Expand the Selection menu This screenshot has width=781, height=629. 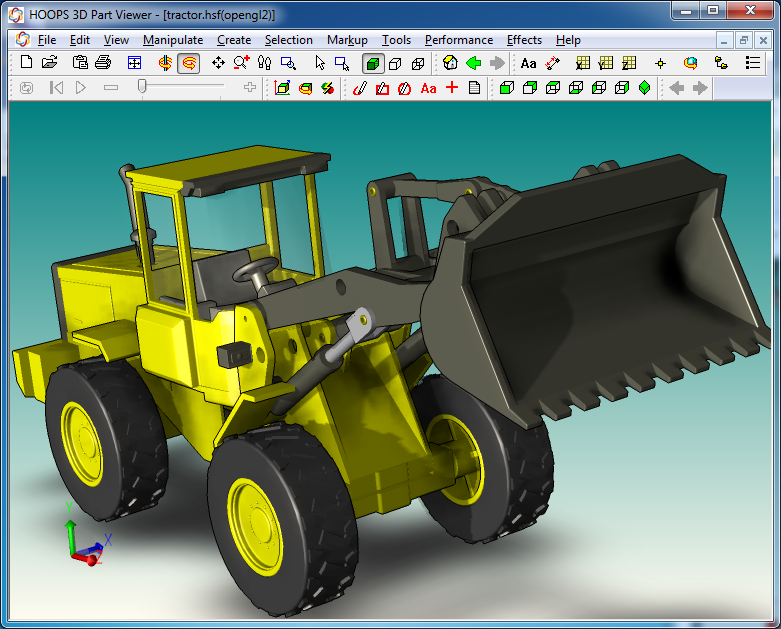(288, 40)
